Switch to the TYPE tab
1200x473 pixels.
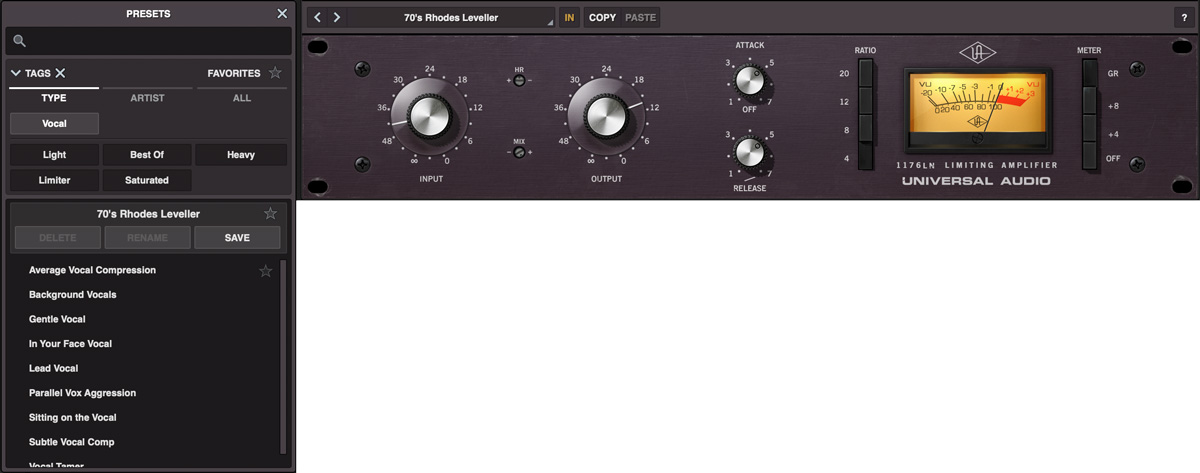click(x=54, y=98)
